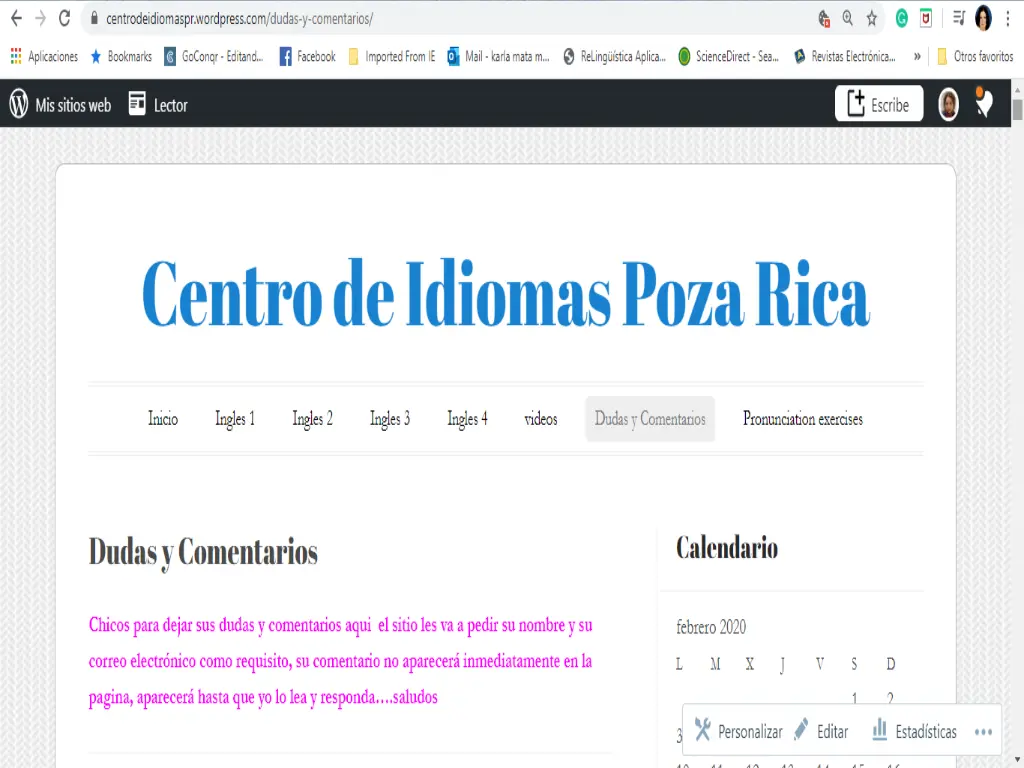
Task: Open the Ingles 3 menu item
Action: 390,419
